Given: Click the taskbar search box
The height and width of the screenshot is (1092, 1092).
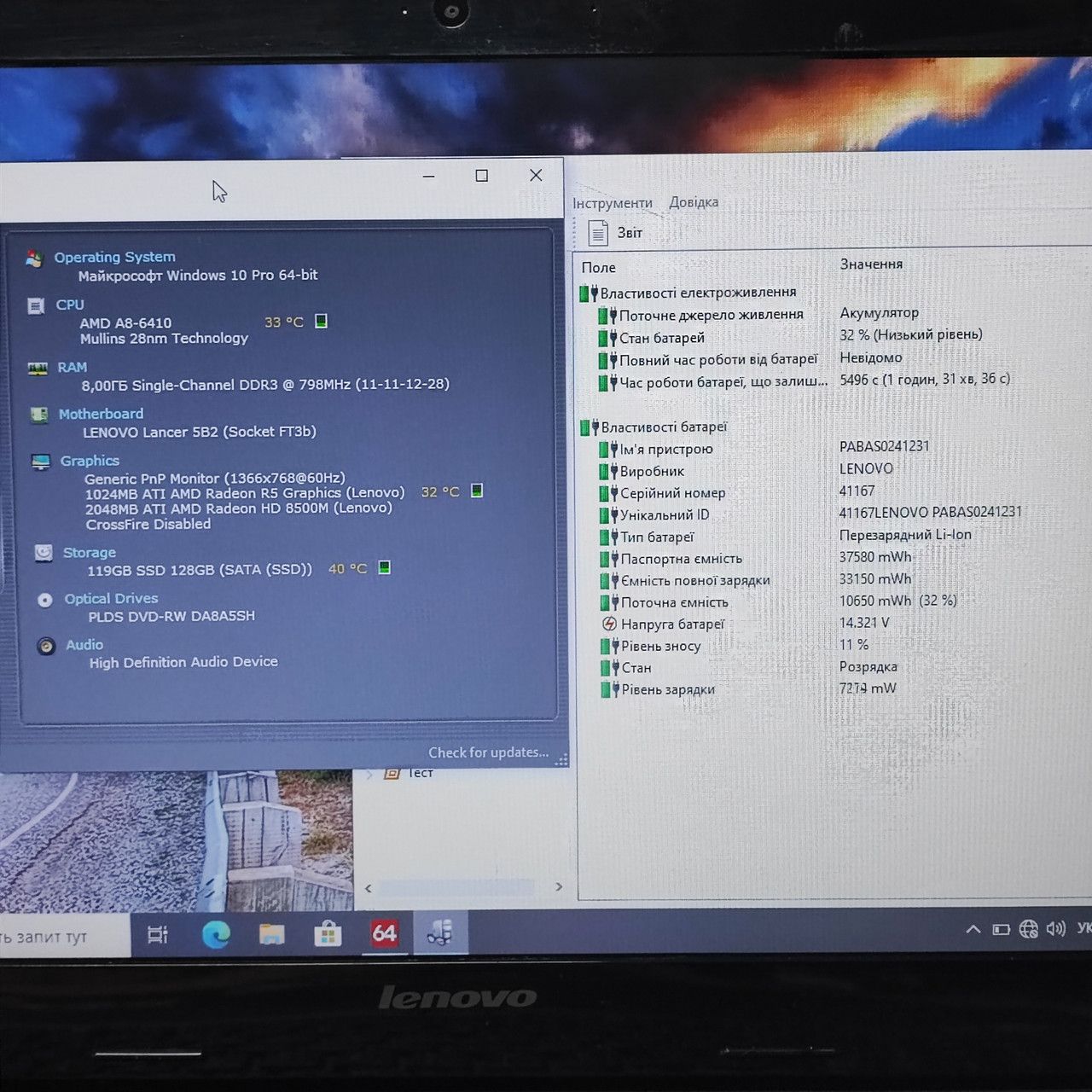Looking at the screenshot, I should point(64,937).
